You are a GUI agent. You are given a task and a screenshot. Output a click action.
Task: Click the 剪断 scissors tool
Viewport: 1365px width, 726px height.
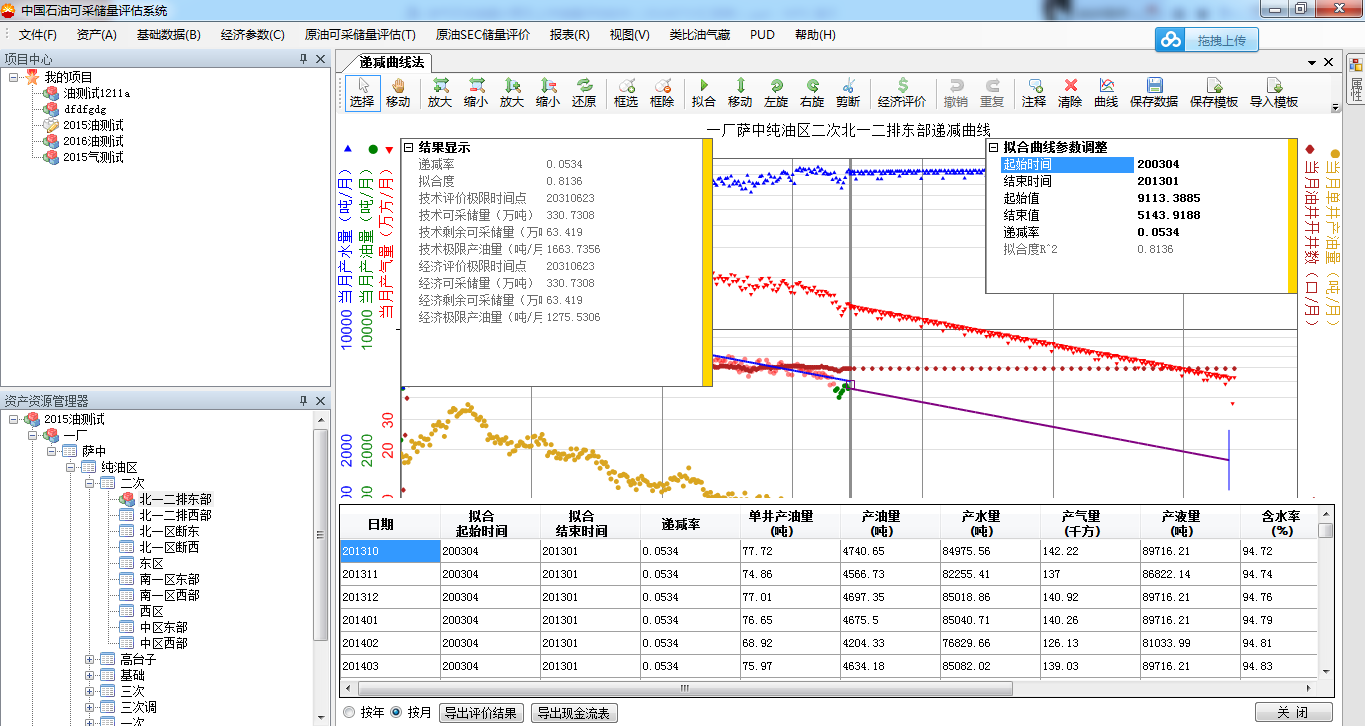click(848, 92)
